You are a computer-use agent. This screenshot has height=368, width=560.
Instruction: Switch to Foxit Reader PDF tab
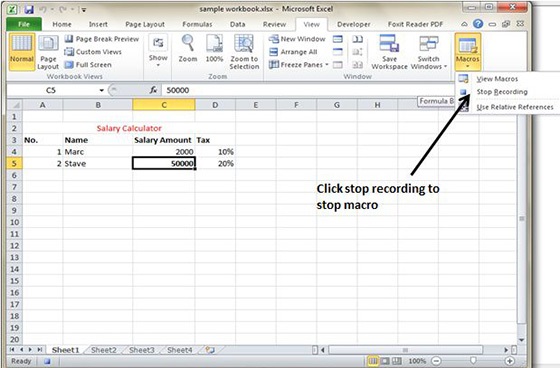pos(415,24)
